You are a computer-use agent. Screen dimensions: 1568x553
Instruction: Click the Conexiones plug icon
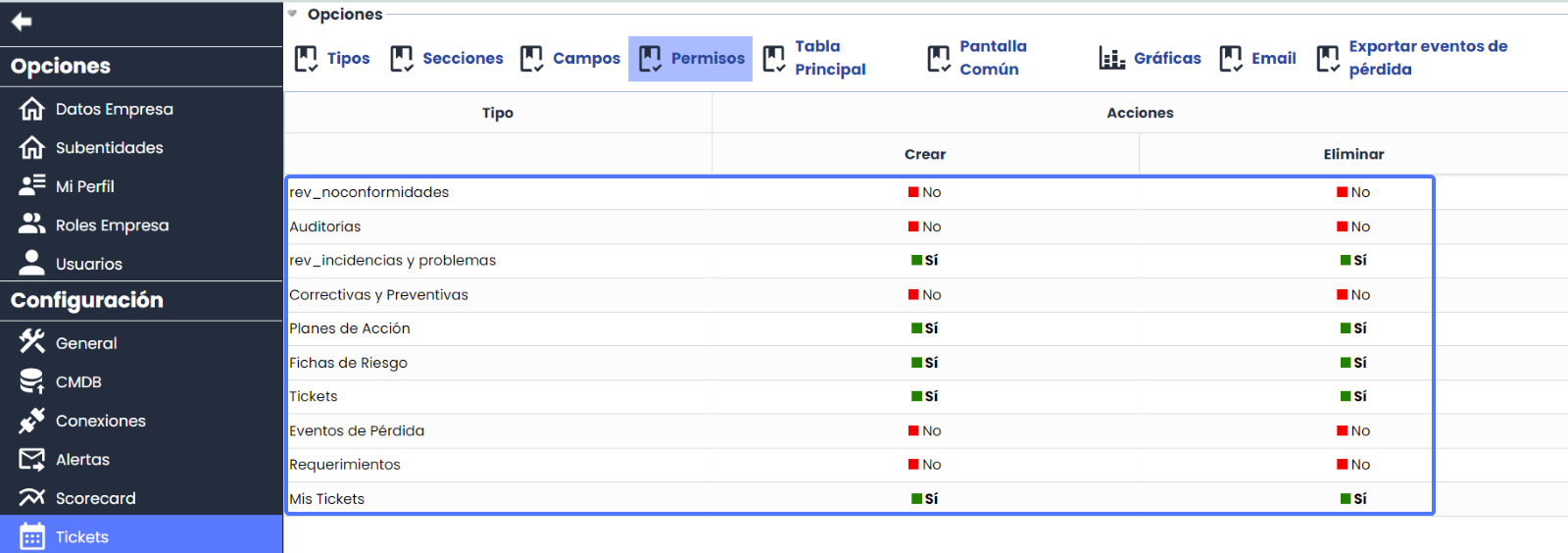[x=32, y=421]
